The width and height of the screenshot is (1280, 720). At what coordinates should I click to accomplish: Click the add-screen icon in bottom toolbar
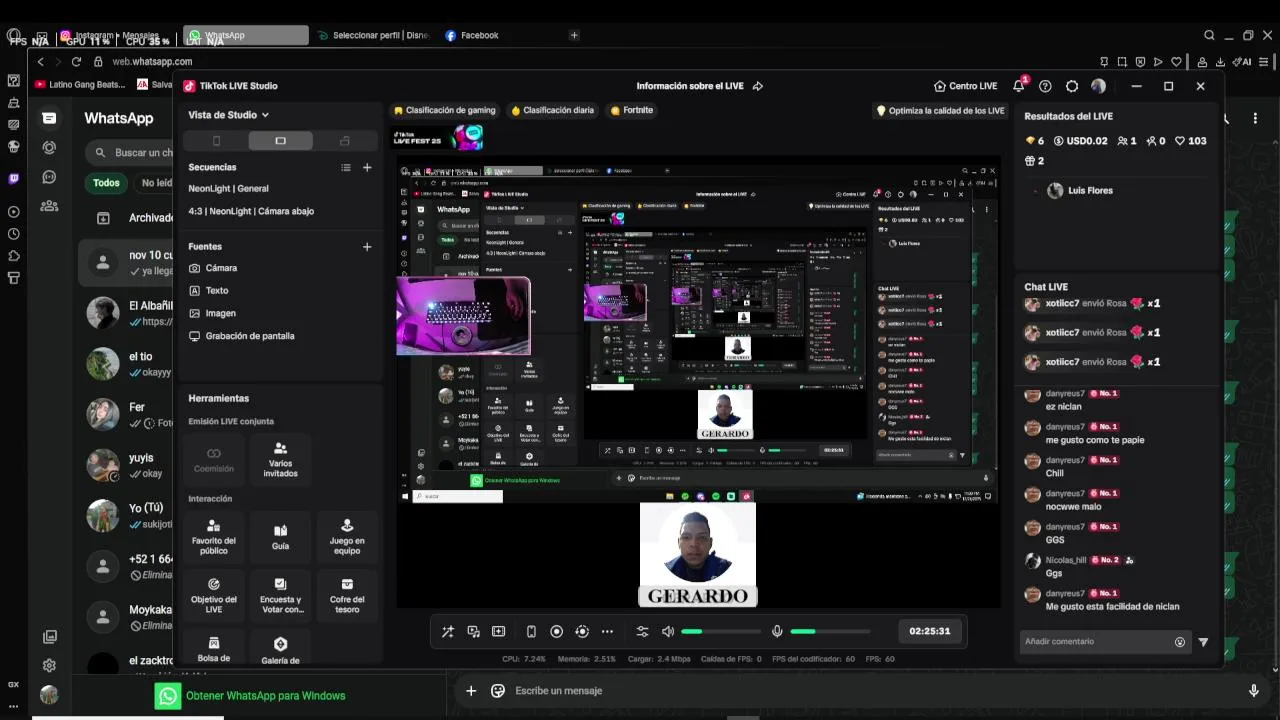pos(499,631)
